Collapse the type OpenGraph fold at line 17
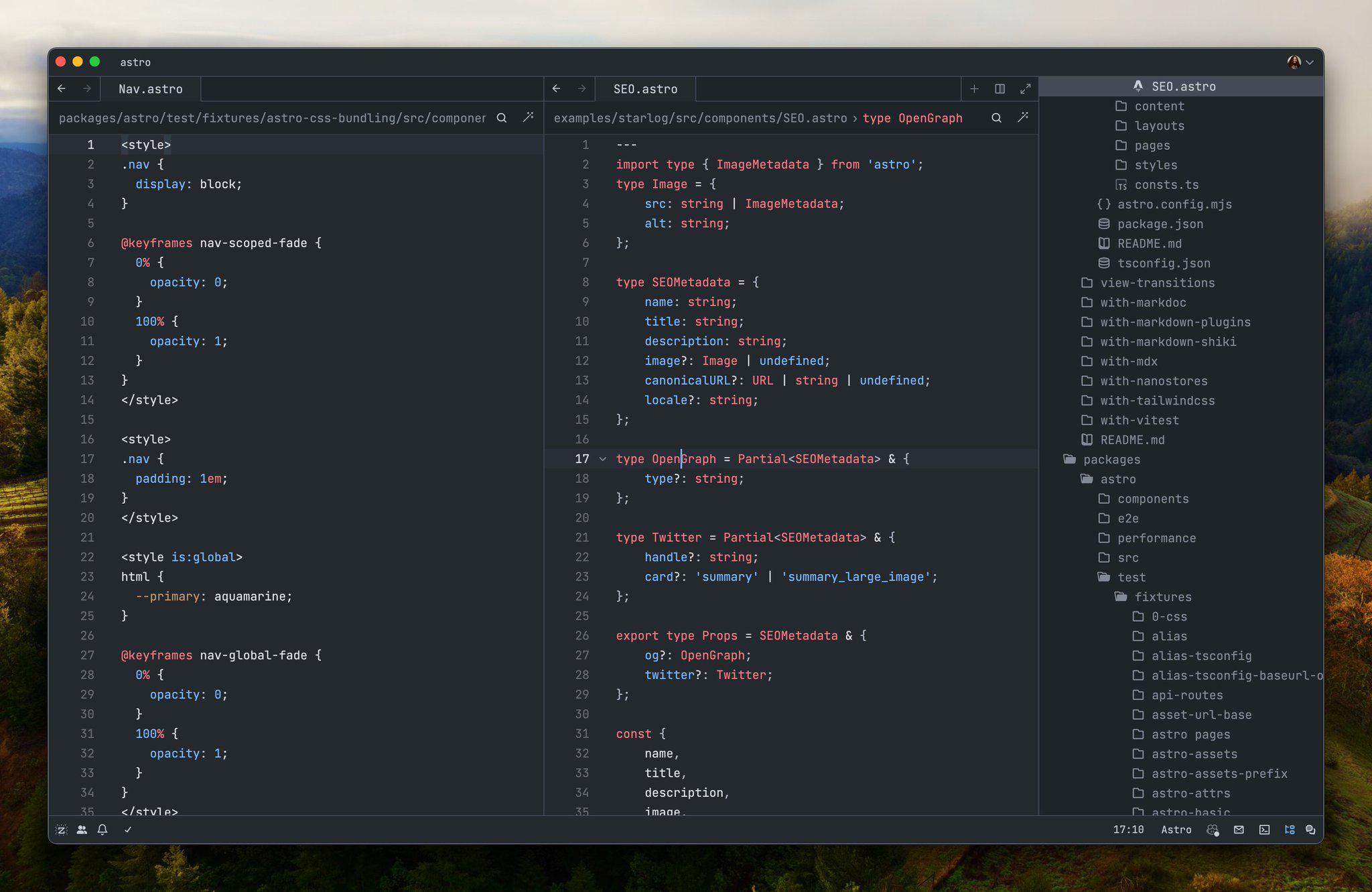This screenshot has width=1372, height=892. [x=603, y=459]
